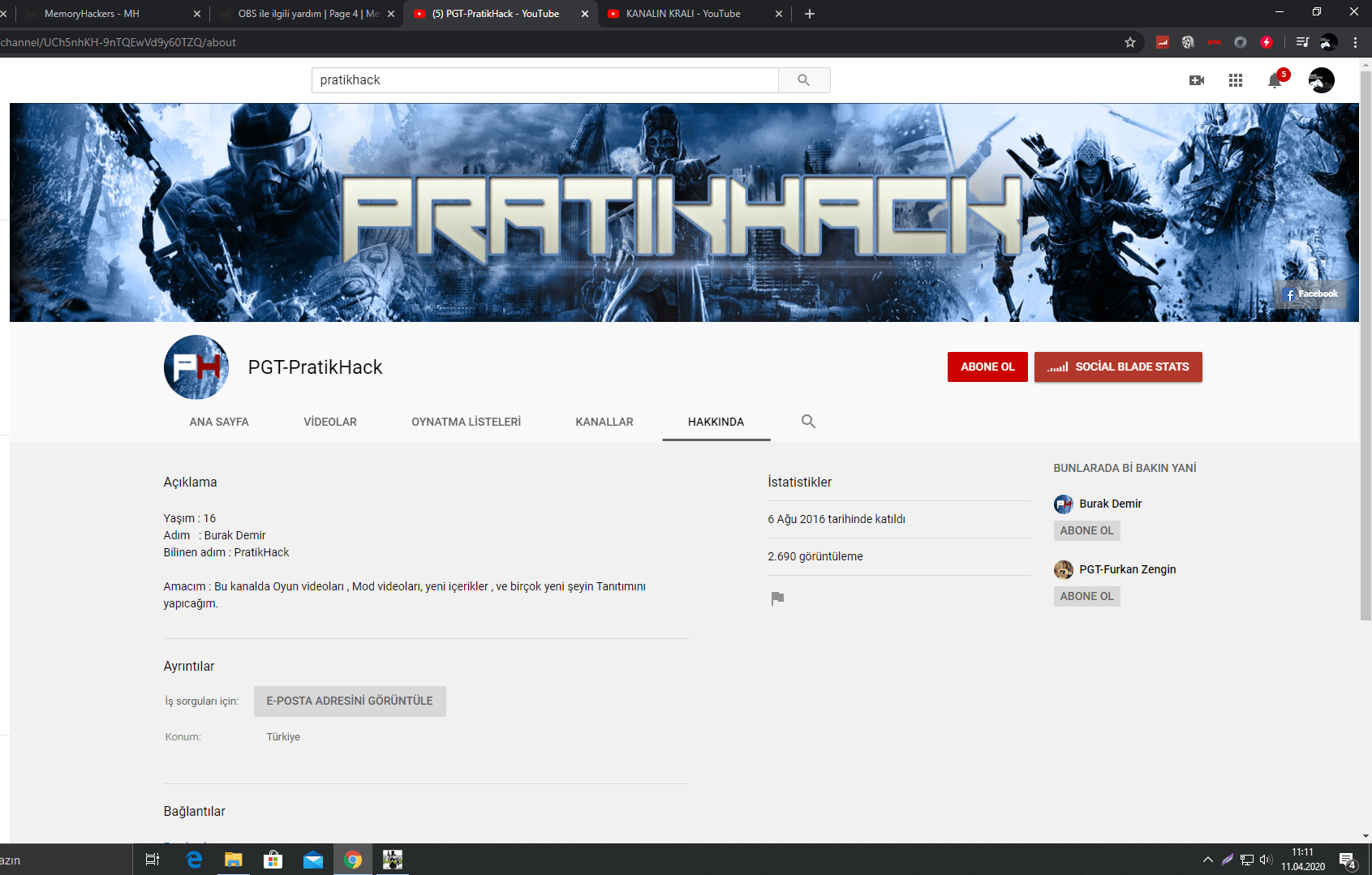Search within the channel using magnifier

[x=808, y=421]
